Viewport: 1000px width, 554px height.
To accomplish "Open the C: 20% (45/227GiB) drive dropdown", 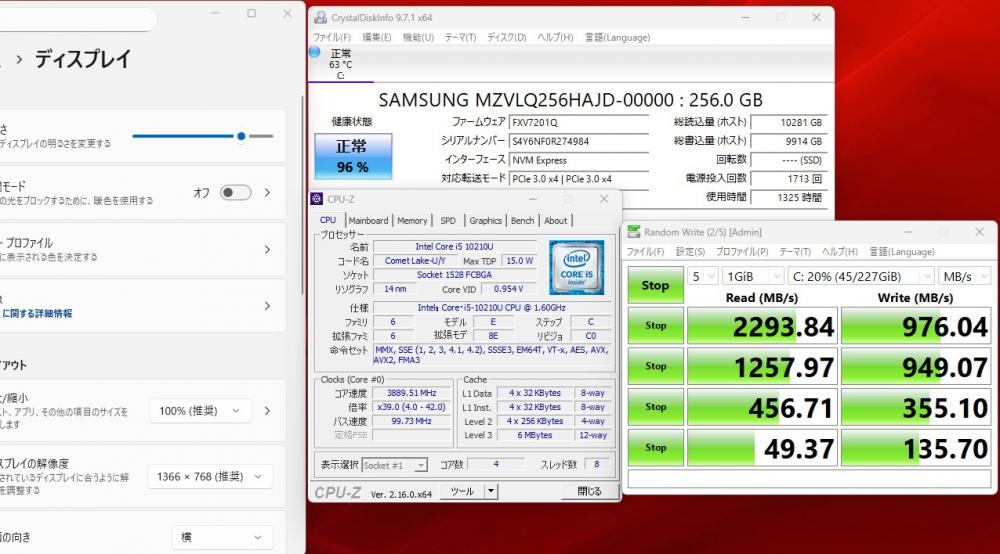I will [x=861, y=276].
